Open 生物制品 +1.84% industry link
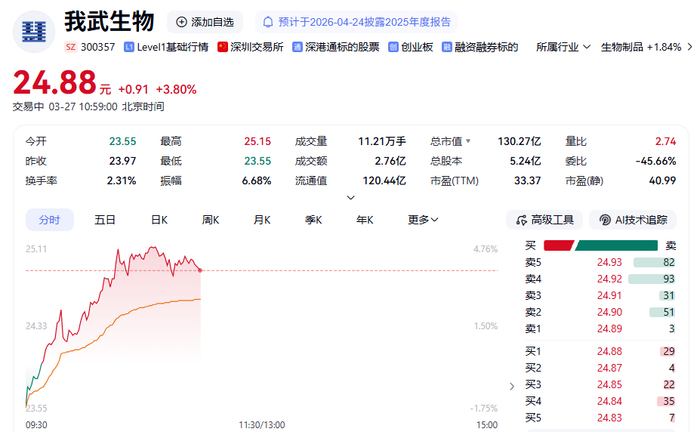Screen dimensions: 700x432 [x=641, y=47]
